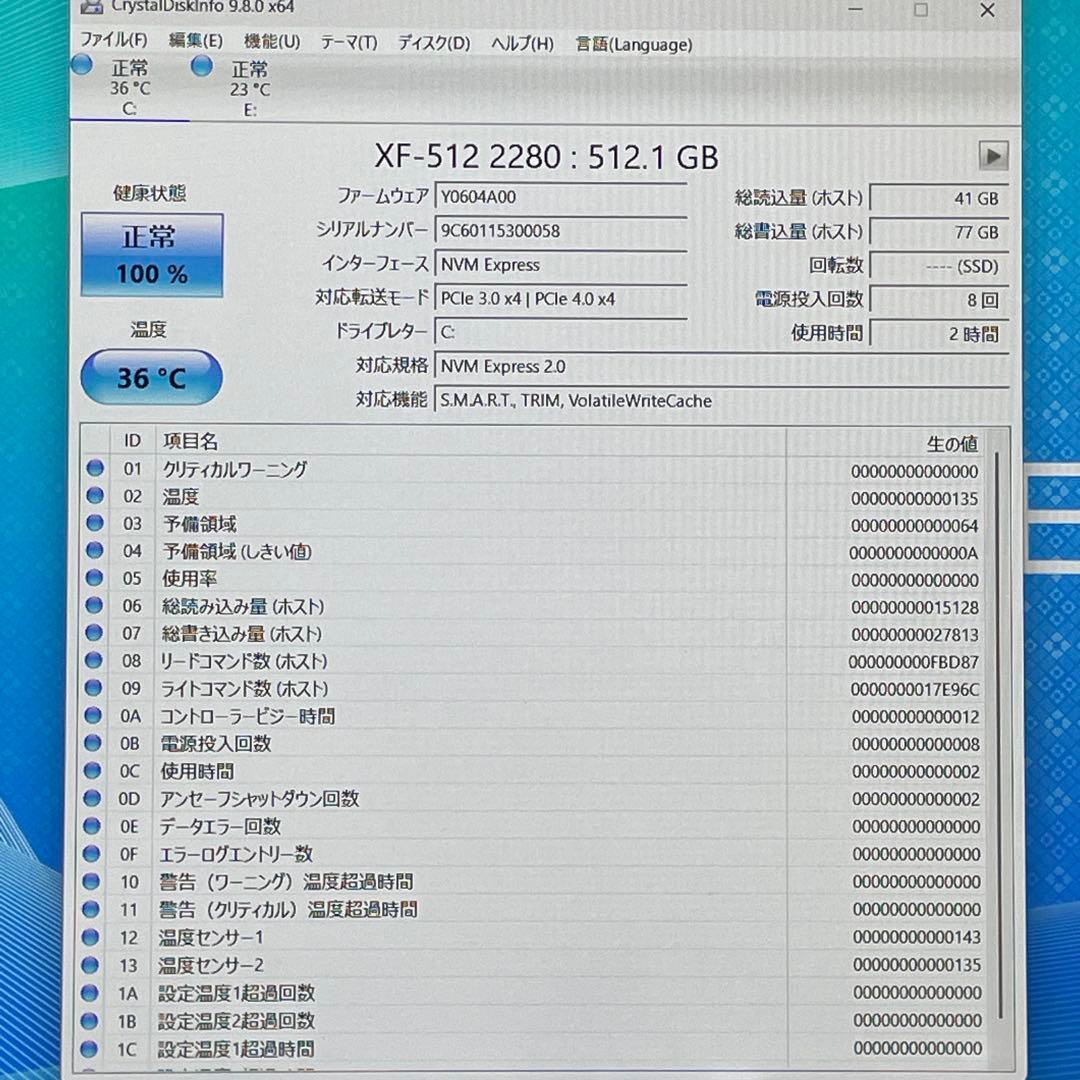Click the status dot for アンセーフシャットダウン回数
The image size is (1080, 1080).
(92, 798)
